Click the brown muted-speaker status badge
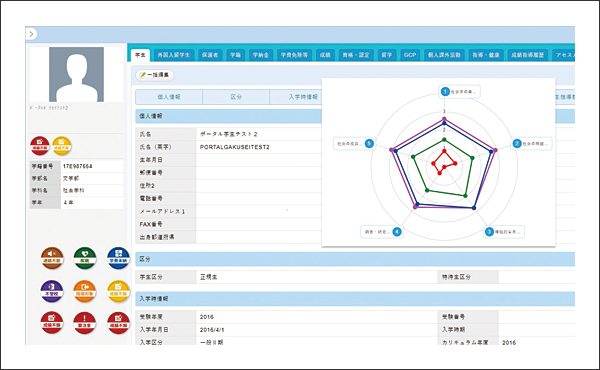Viewport: 600px width, 370px height. click(x=52, y=258)
